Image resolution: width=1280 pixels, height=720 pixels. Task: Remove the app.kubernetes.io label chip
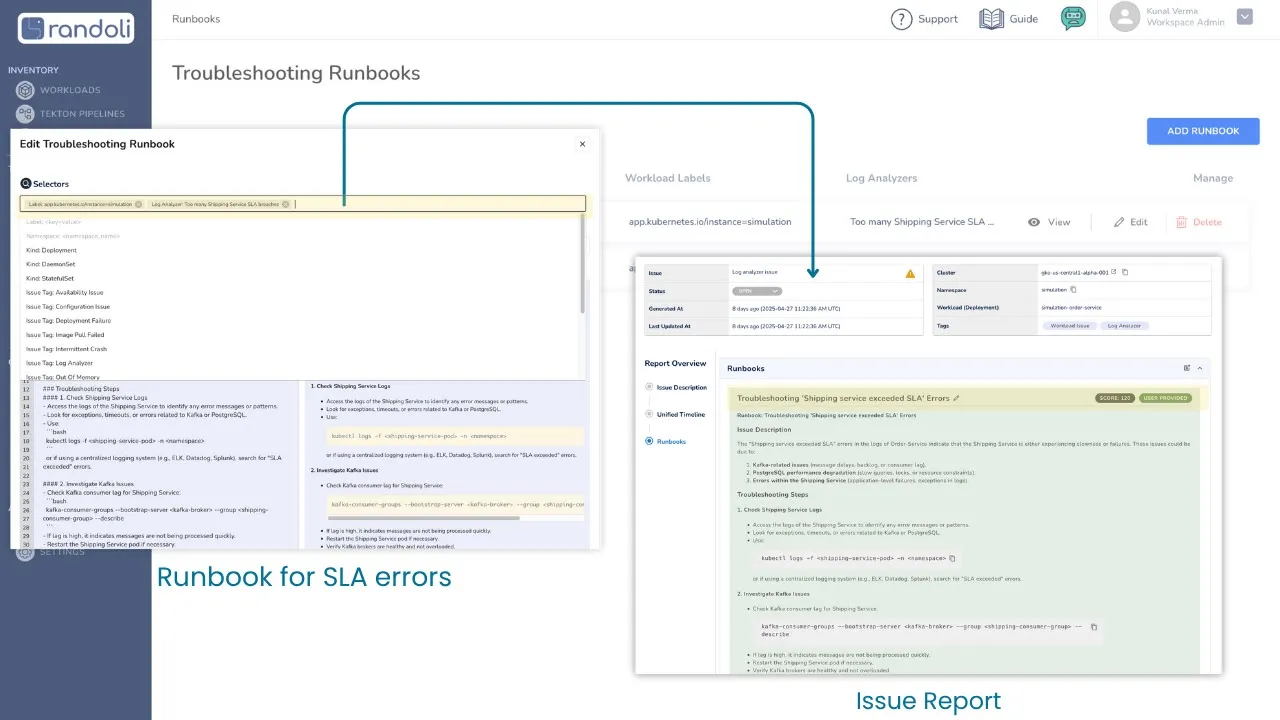138,204
